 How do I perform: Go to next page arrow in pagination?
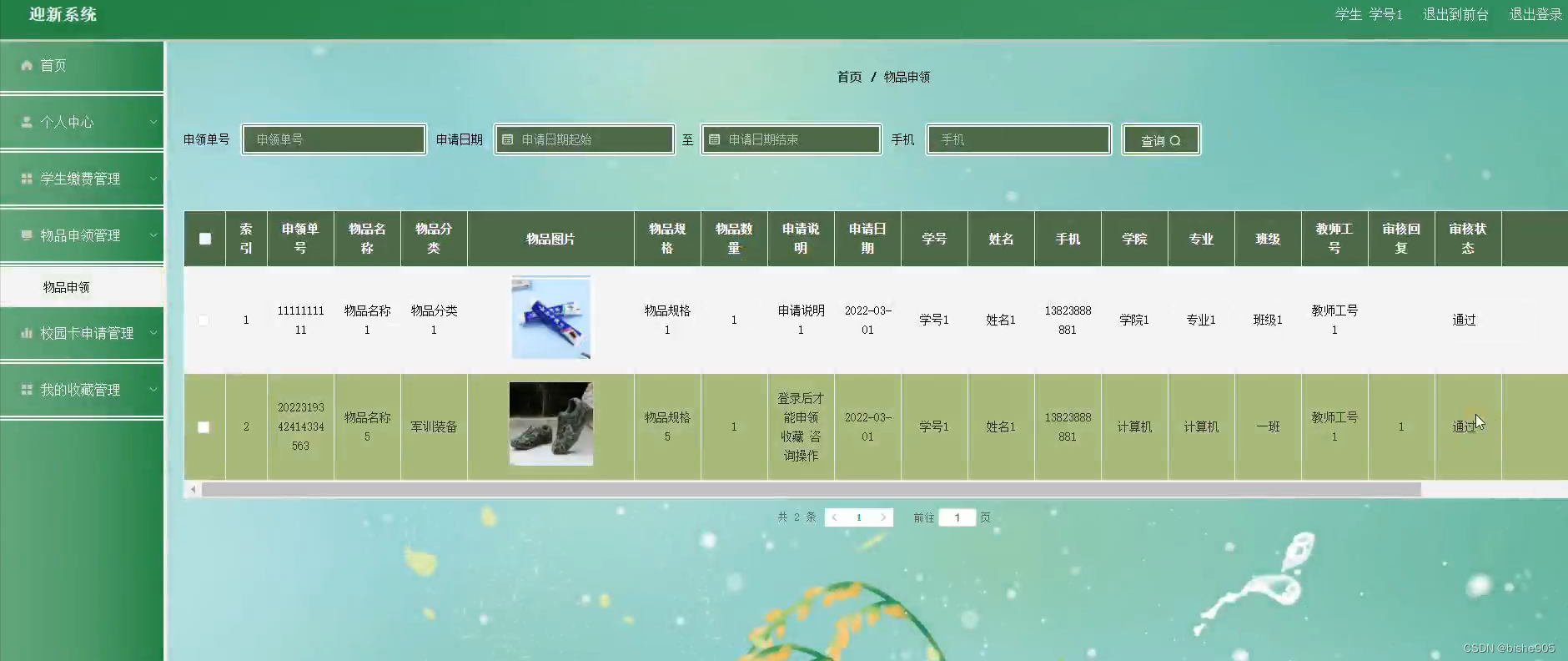coord(883,517)
